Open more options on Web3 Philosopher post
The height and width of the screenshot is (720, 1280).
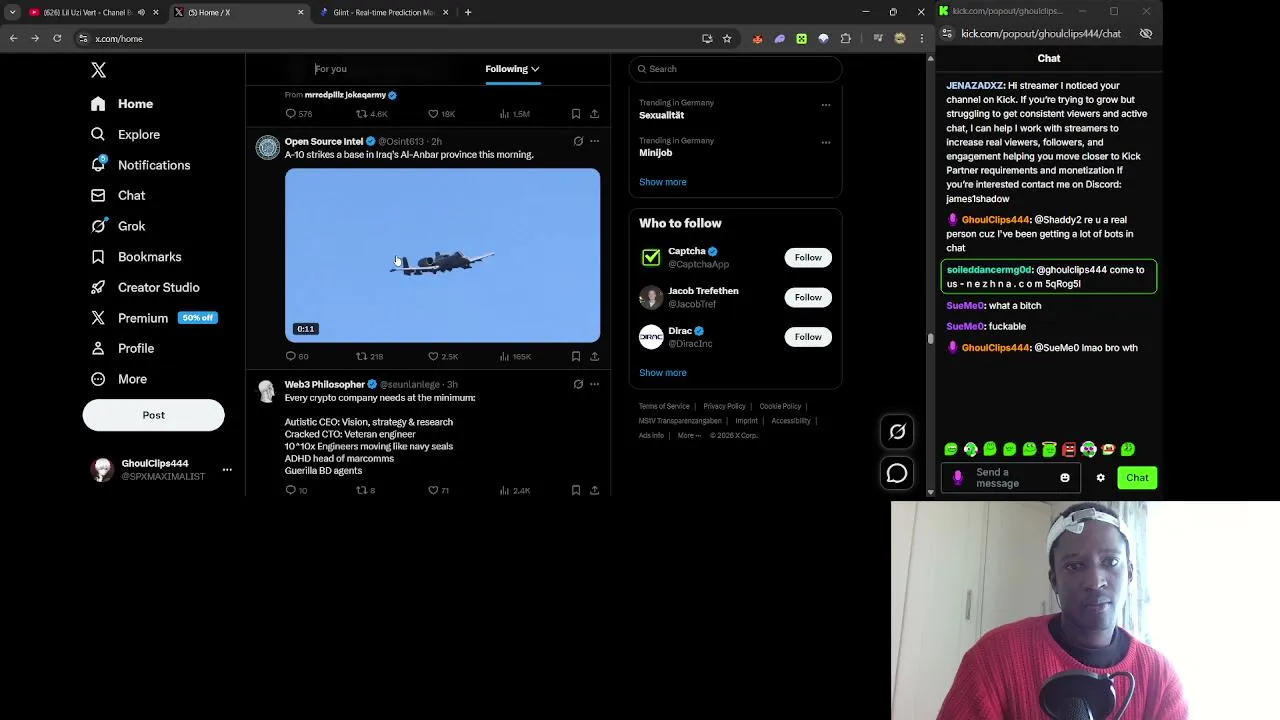(x=594, y=384)
